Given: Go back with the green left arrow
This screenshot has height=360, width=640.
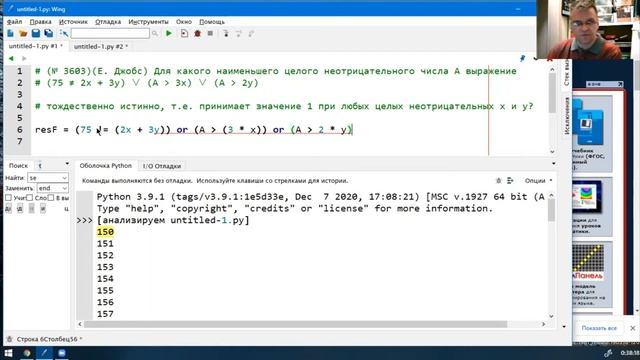Looking at the screenshot, I should 11,58.
